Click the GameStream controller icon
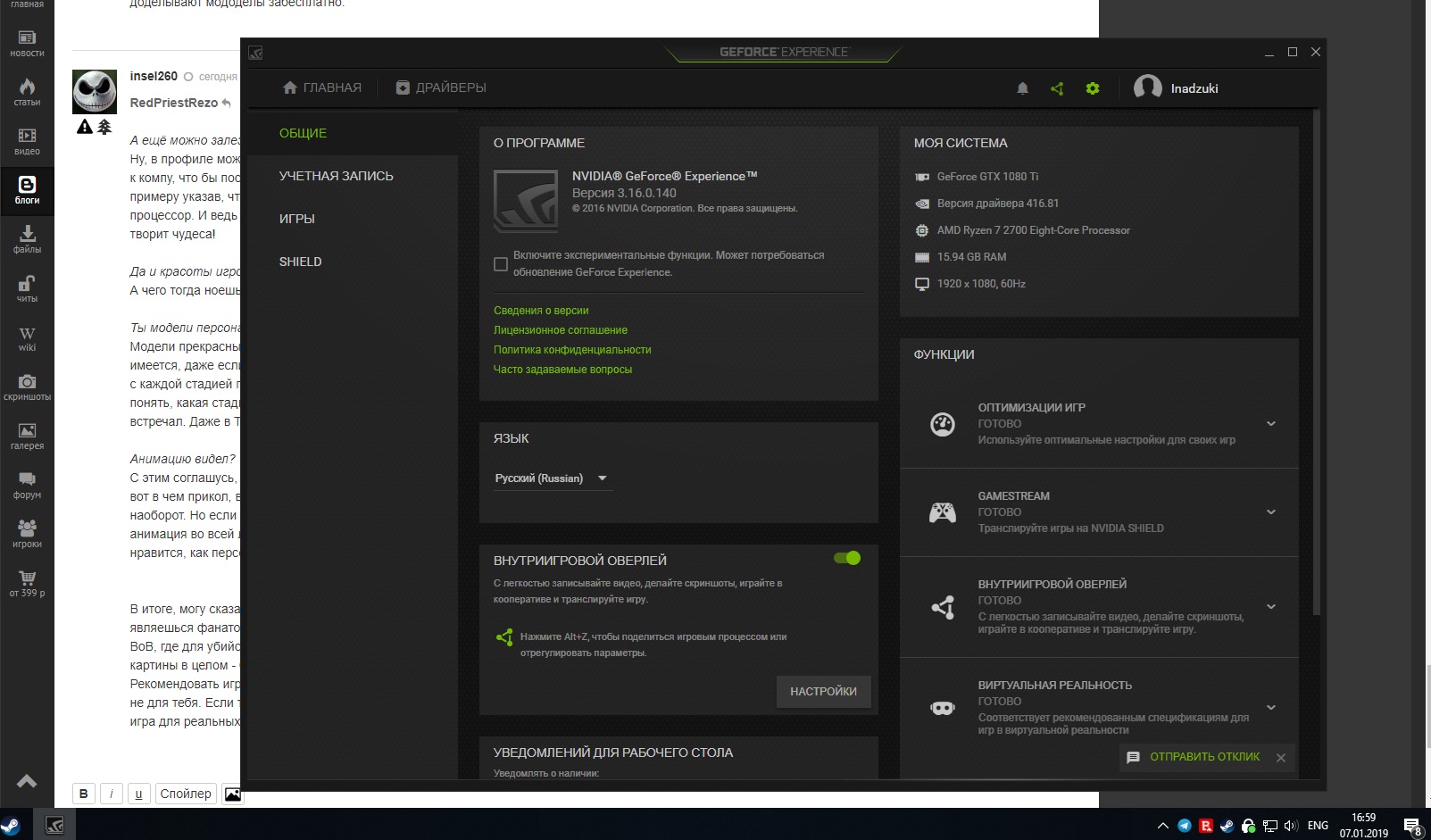This screenshot has height=840, width=1431. (943, 512)
